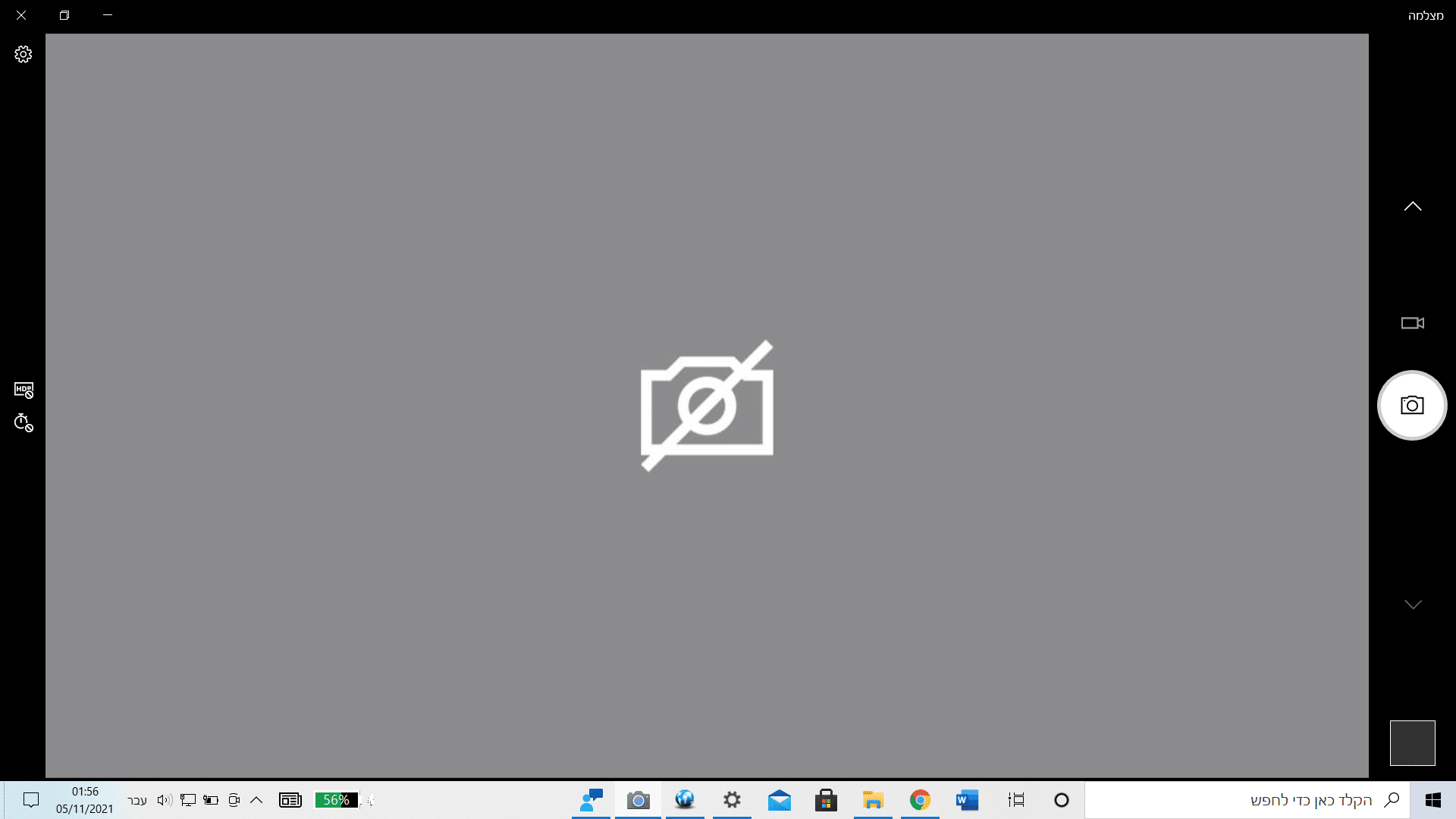
Task: Open Task View from the taskbar
Action: pyautogui.click(x=1015, y=800)
